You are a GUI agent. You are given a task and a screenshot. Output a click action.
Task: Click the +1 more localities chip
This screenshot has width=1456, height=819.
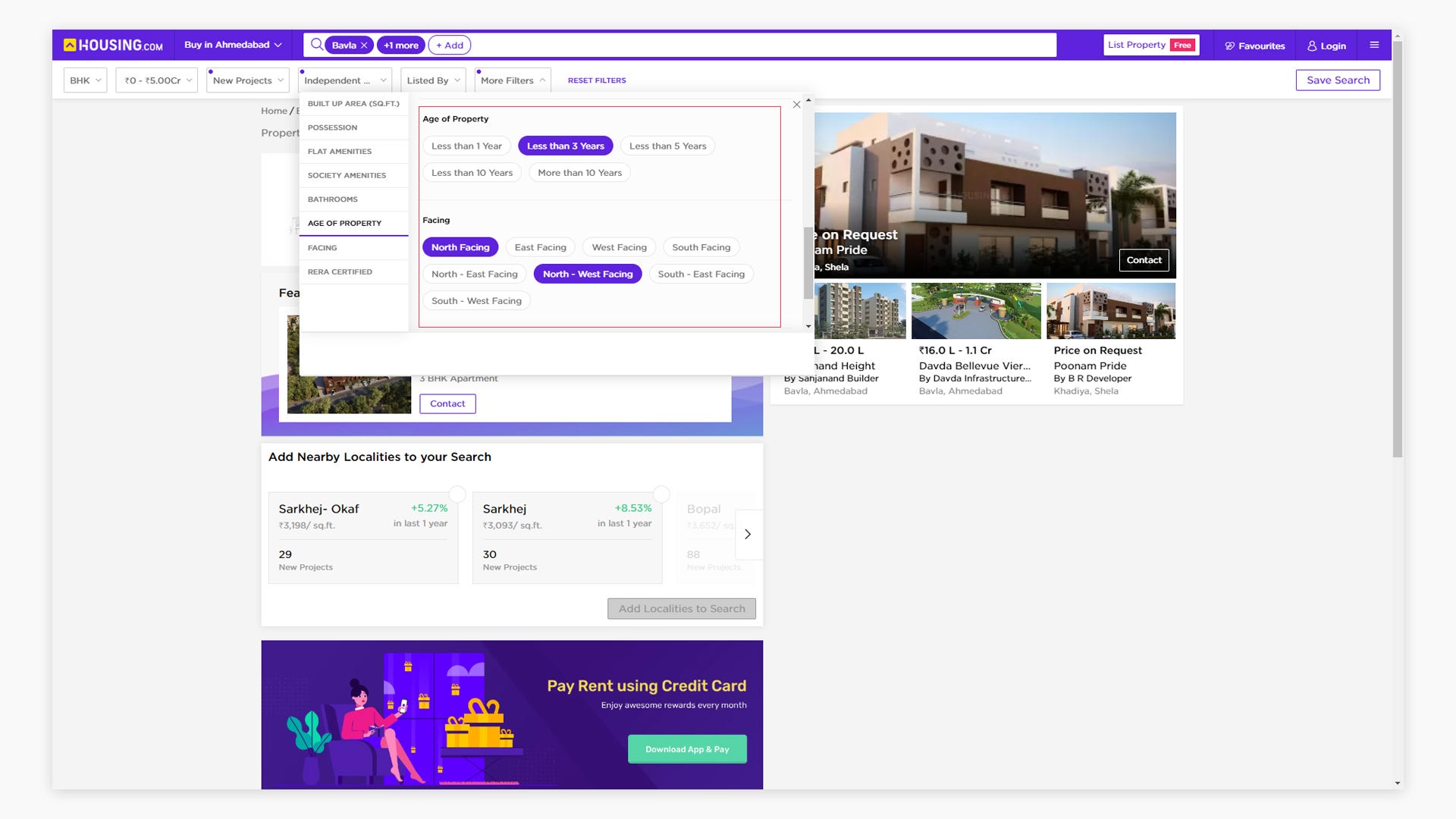click(x=400, y=45)
